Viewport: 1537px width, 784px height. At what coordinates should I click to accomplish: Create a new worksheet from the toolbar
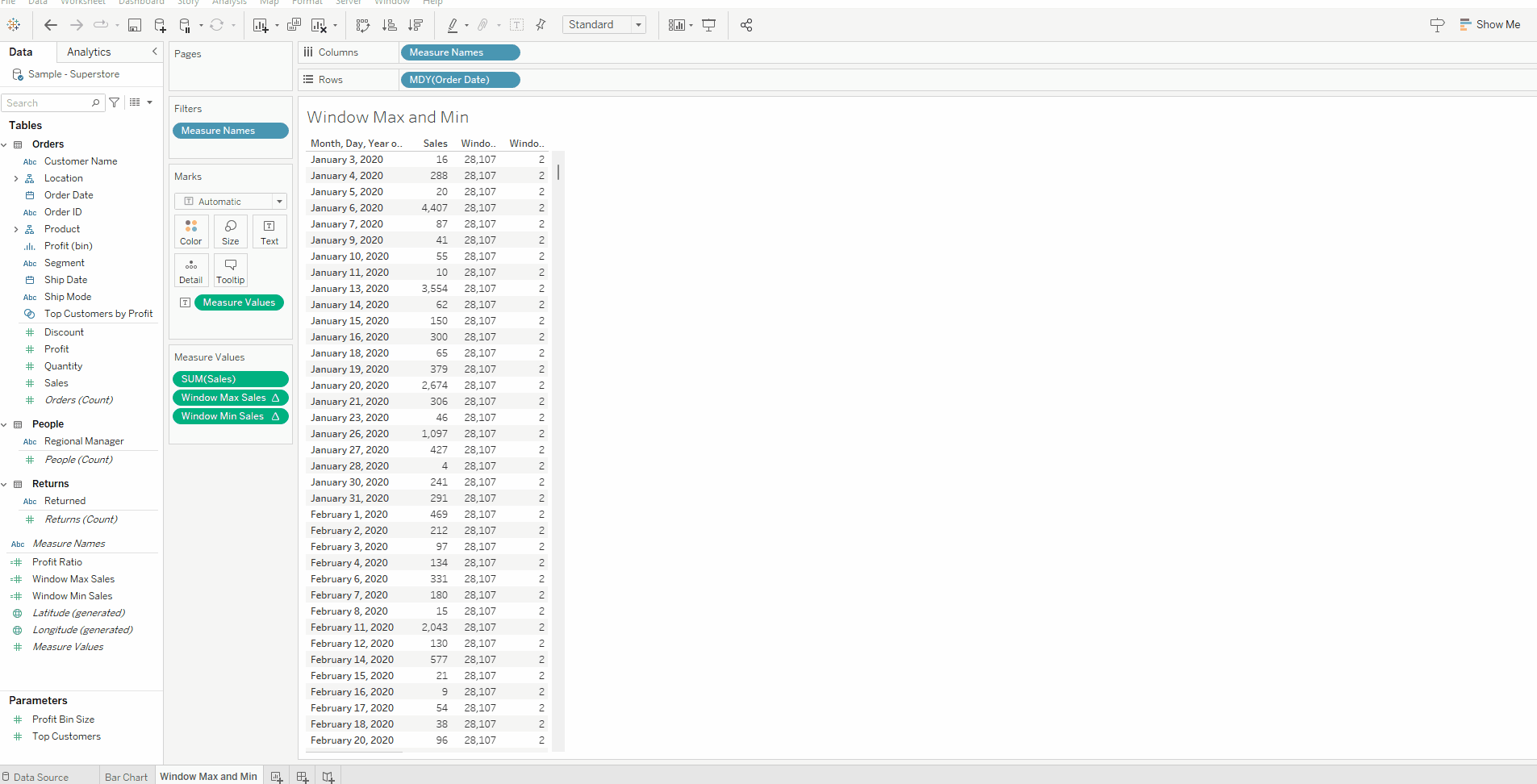[261, 25]
